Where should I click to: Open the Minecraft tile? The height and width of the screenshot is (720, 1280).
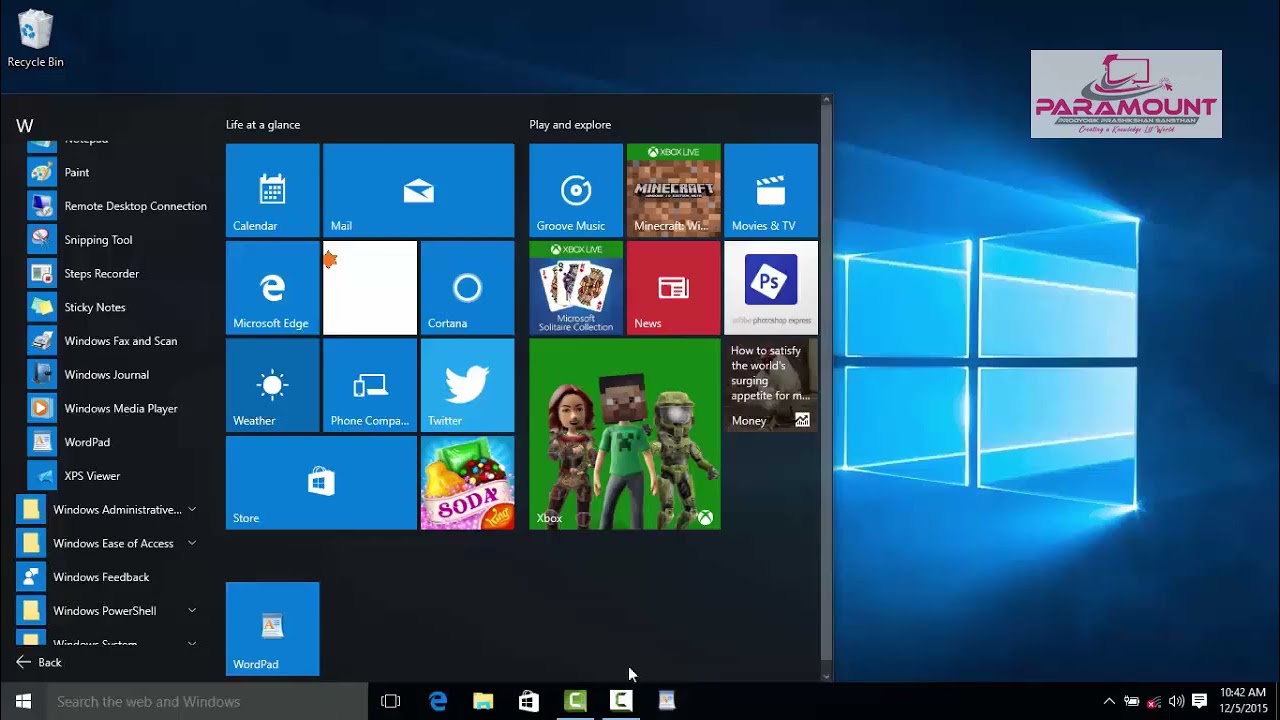673,190
